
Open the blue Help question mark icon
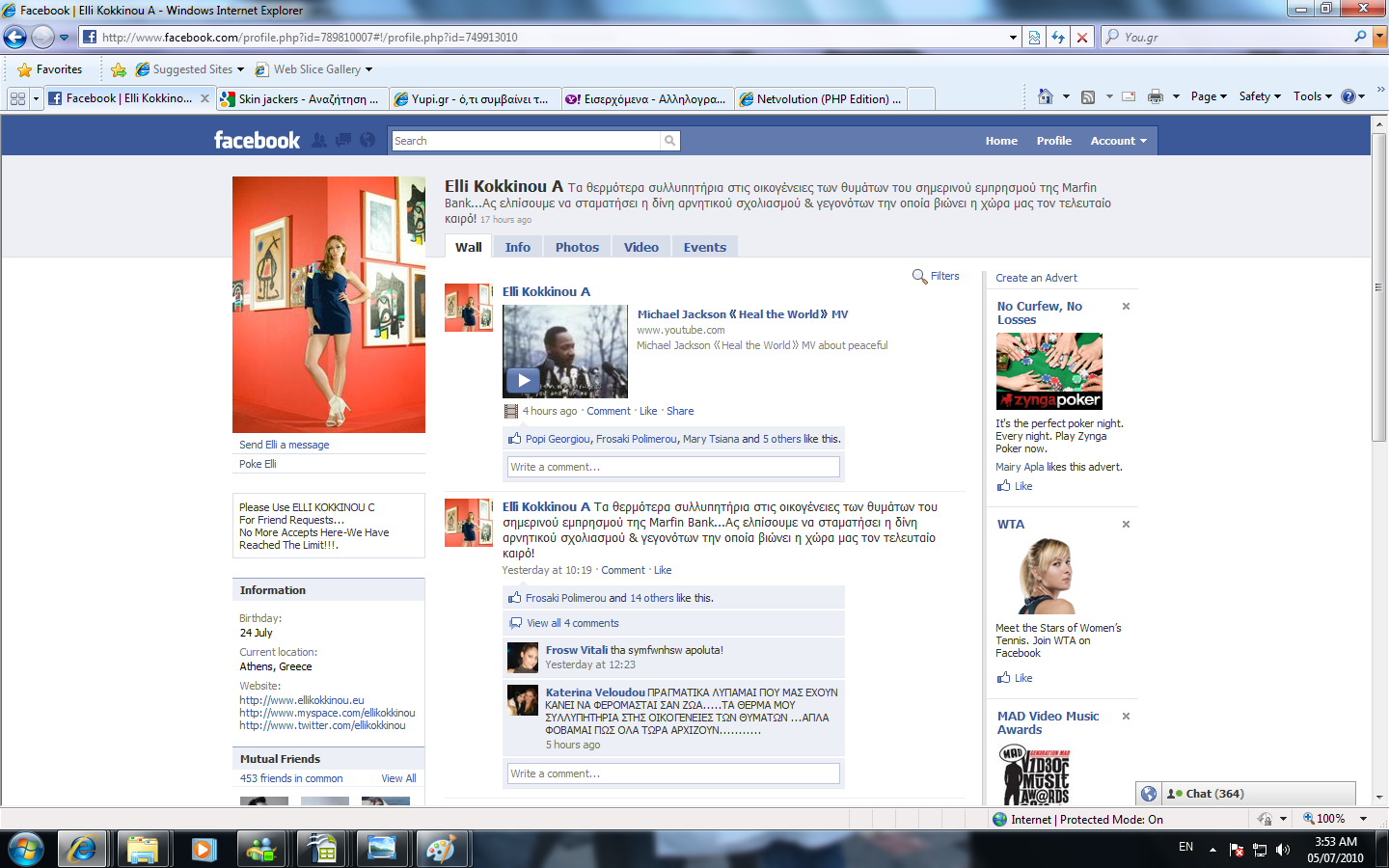click(1348, 96)
